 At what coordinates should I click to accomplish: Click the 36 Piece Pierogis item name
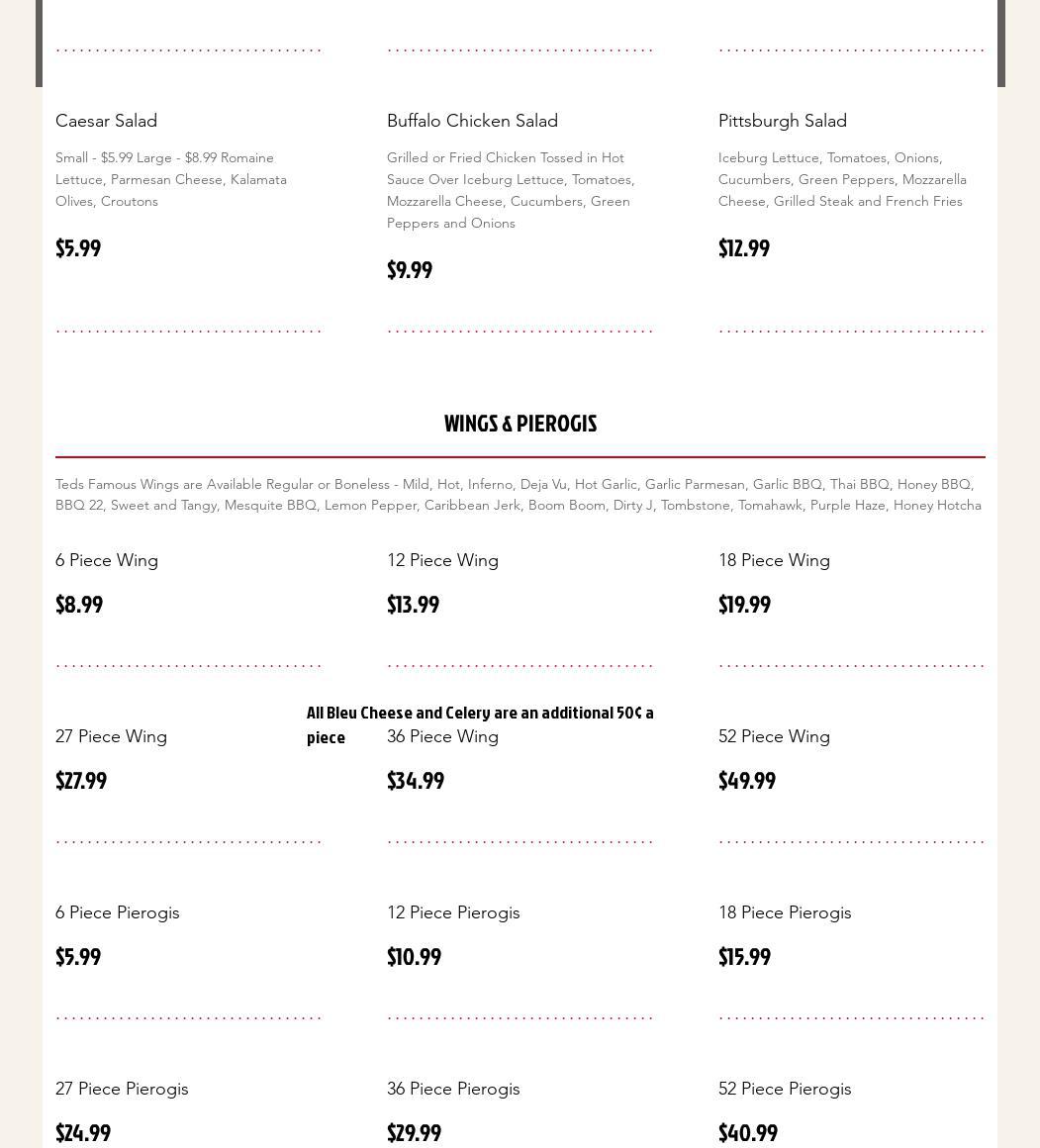tap(453, 1089)
